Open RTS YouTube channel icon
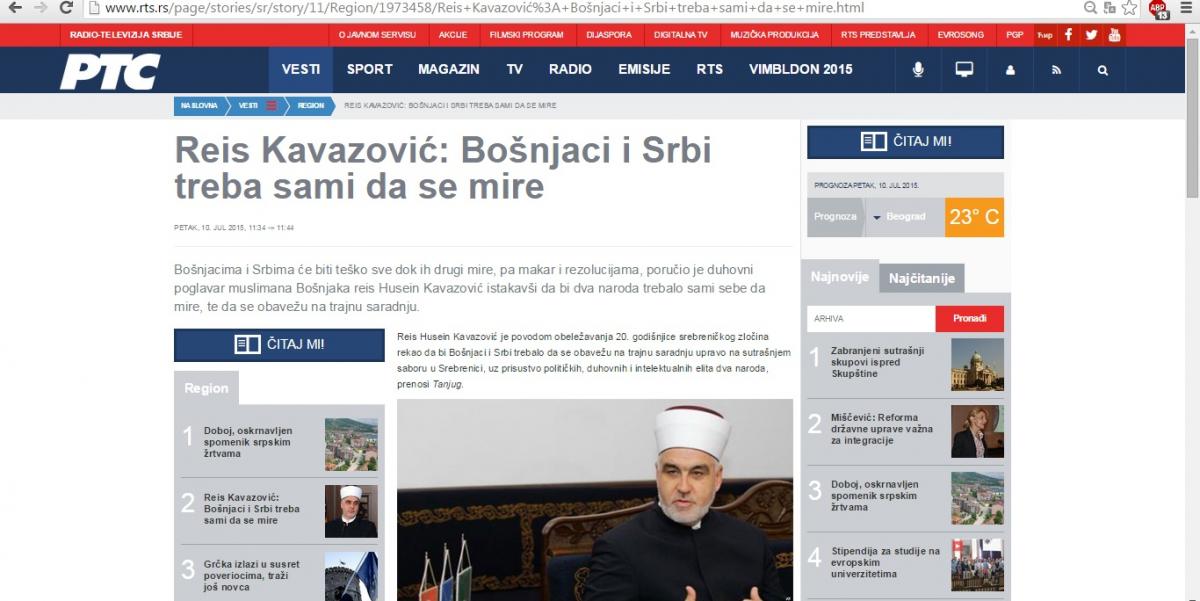Image resolution: width=1200 pixels, height=601 pixels. coord(1114,34)
